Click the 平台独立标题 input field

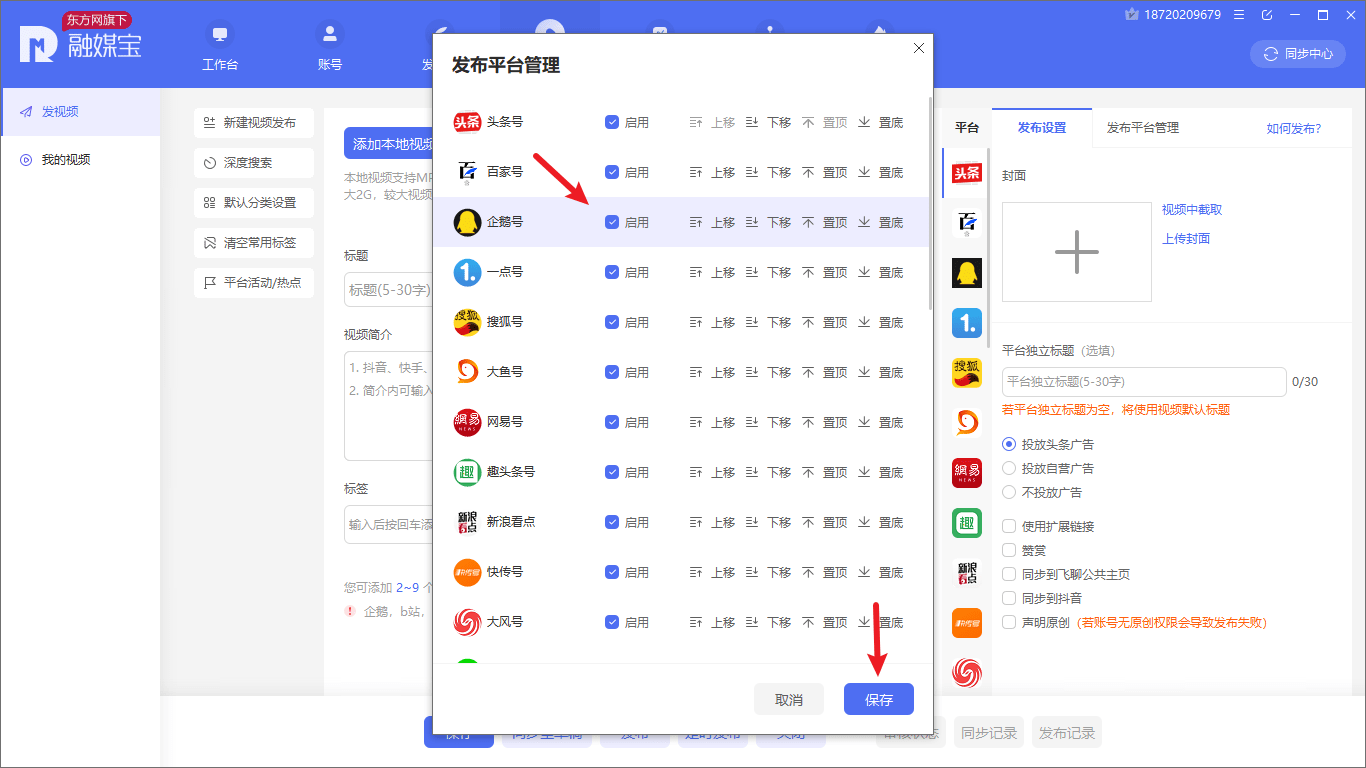[1144, 382]
